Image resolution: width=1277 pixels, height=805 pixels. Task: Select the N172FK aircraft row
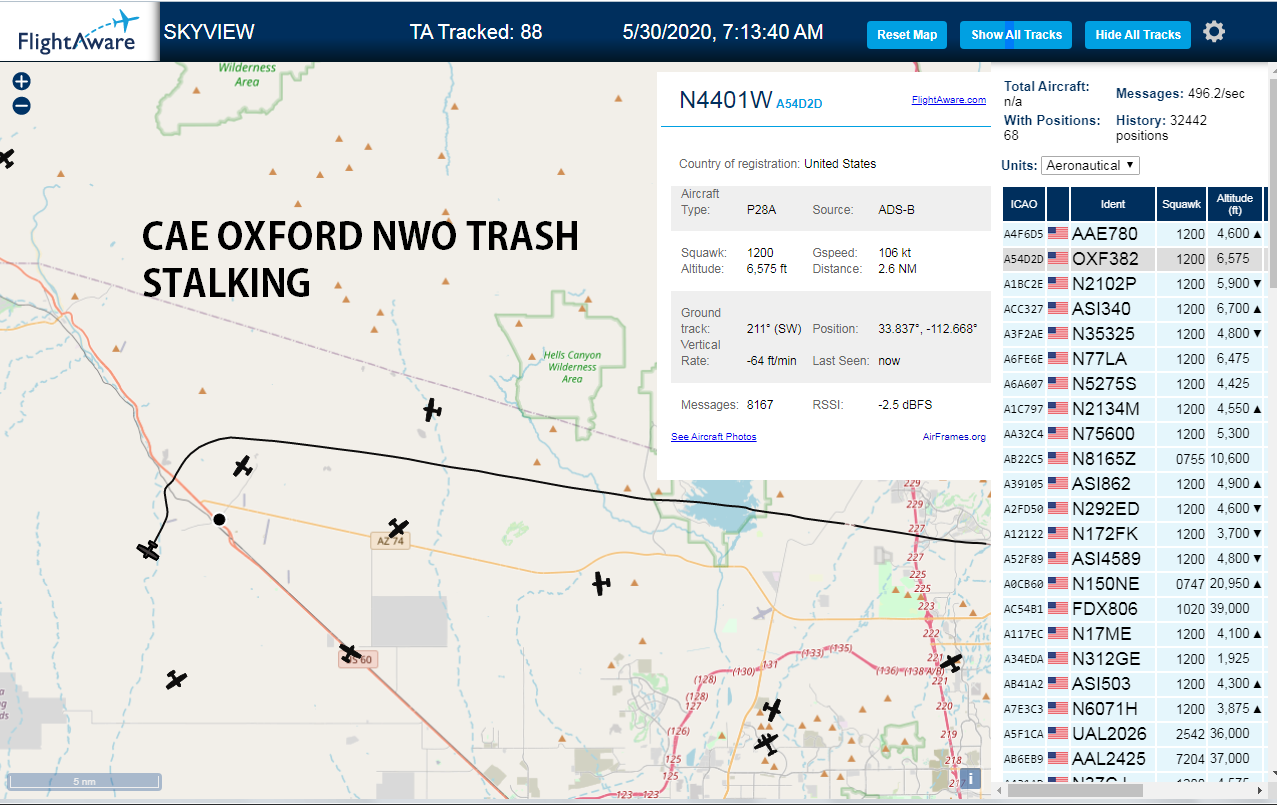(1133, 534)
